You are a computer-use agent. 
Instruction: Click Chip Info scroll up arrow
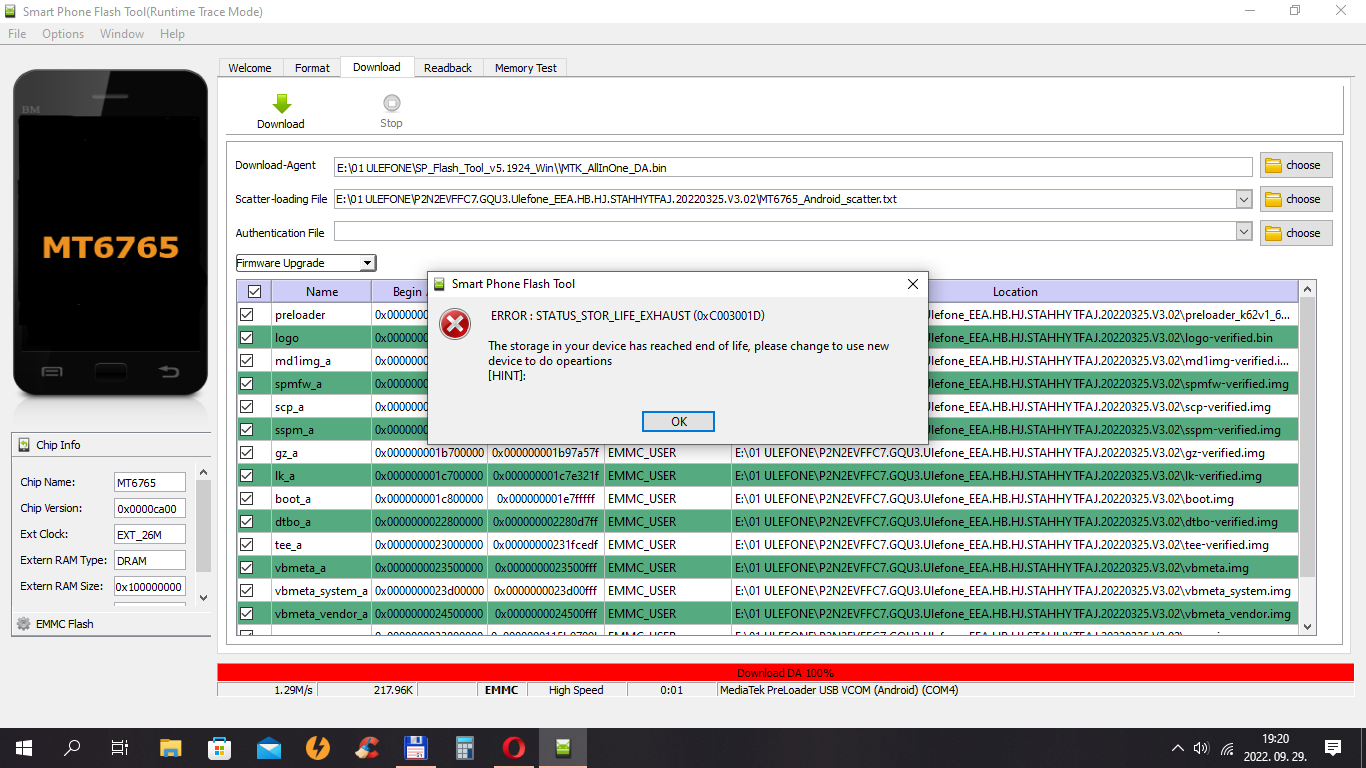204,473
